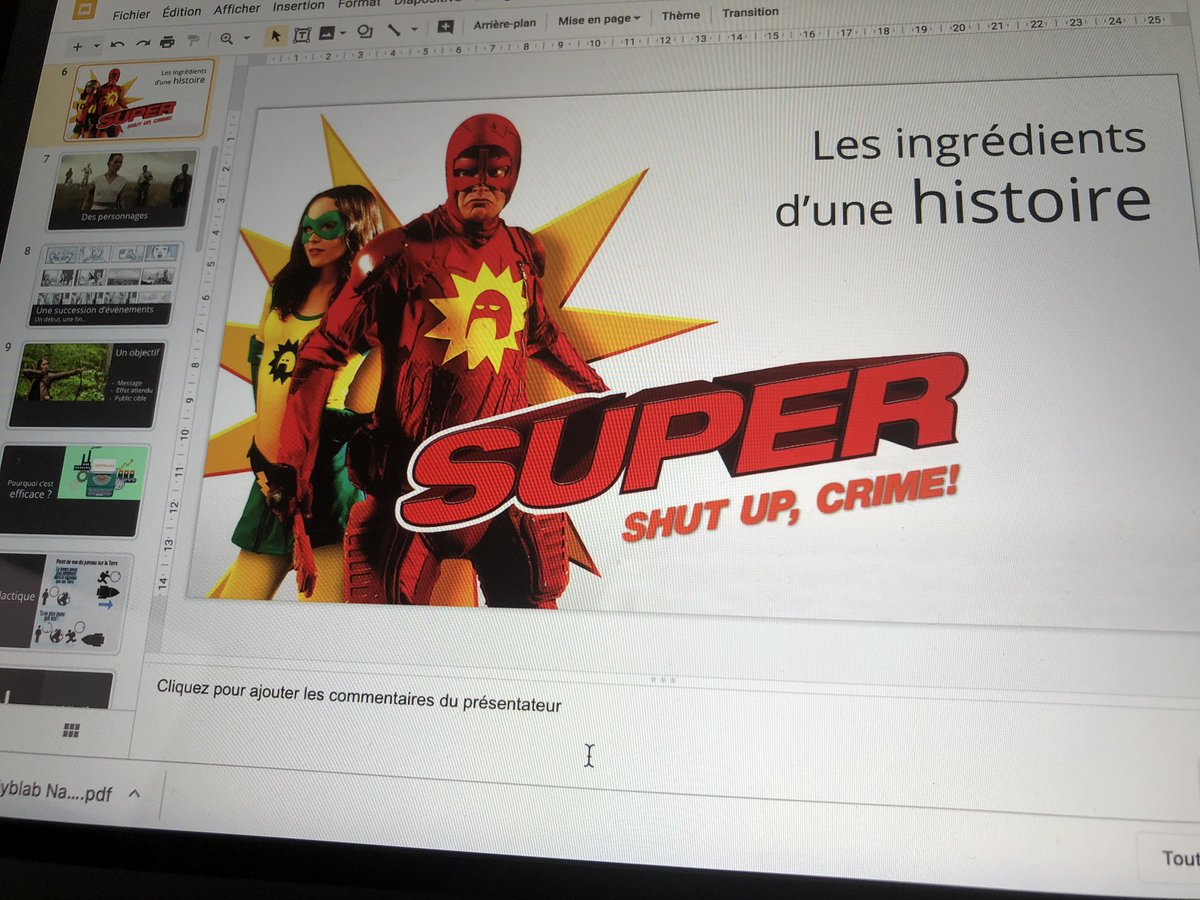Add a comment from toolbar

tap(445, 27)
